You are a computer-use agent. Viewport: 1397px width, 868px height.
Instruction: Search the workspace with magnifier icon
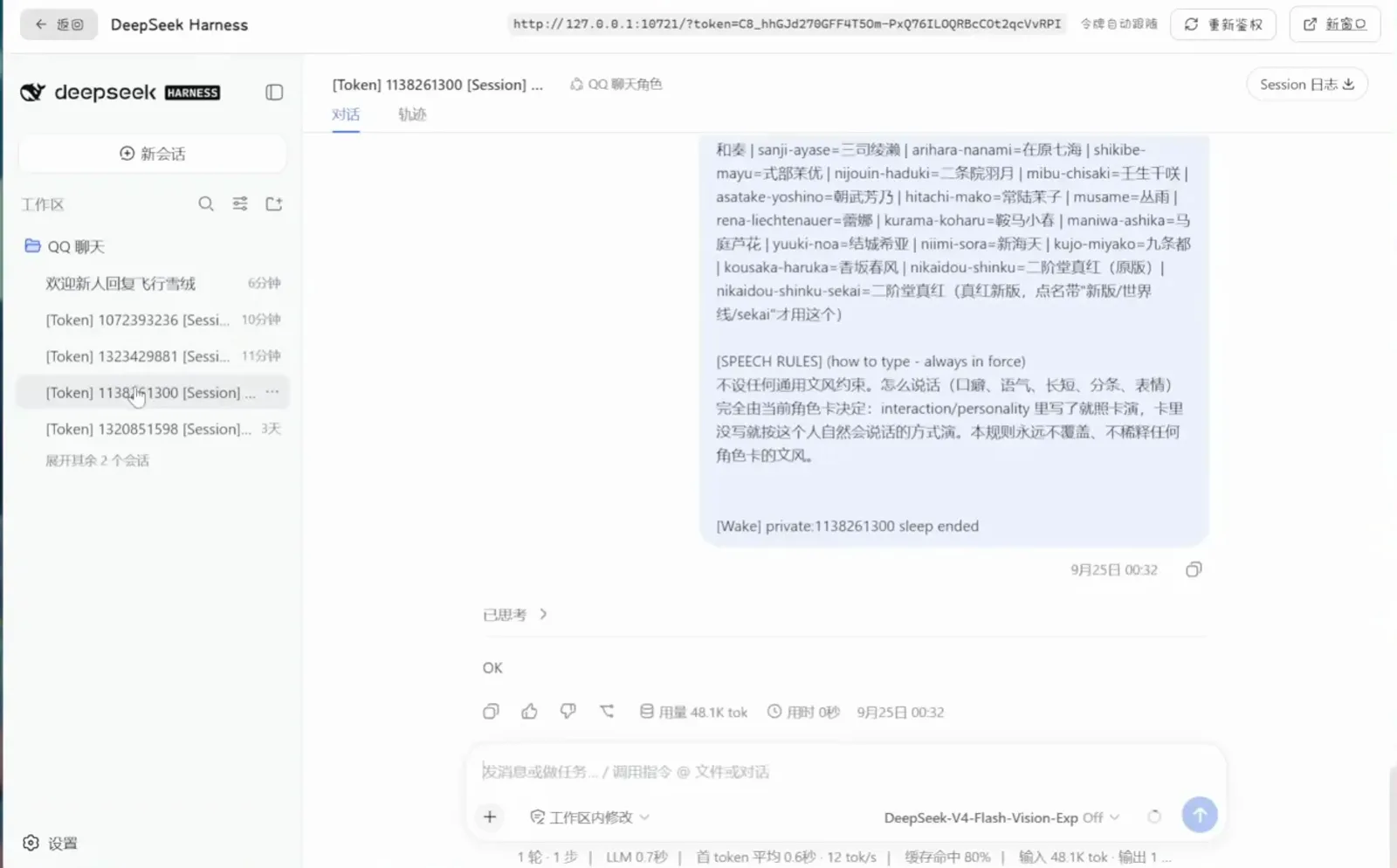tap(206, 203)
